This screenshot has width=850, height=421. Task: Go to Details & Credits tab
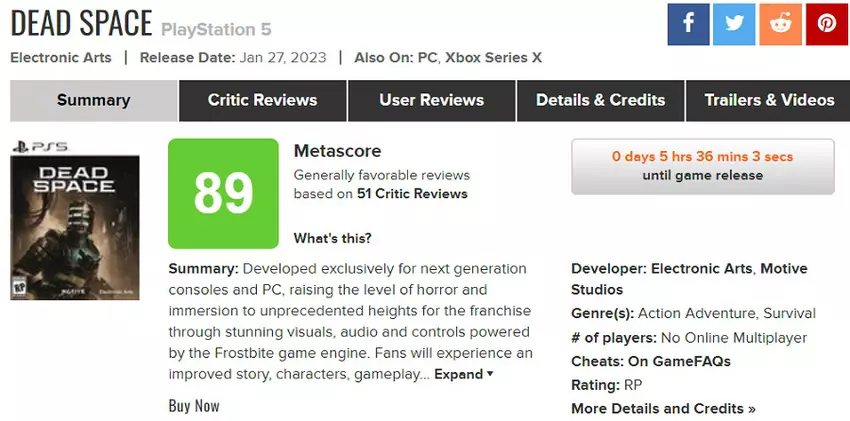point(600,100)
